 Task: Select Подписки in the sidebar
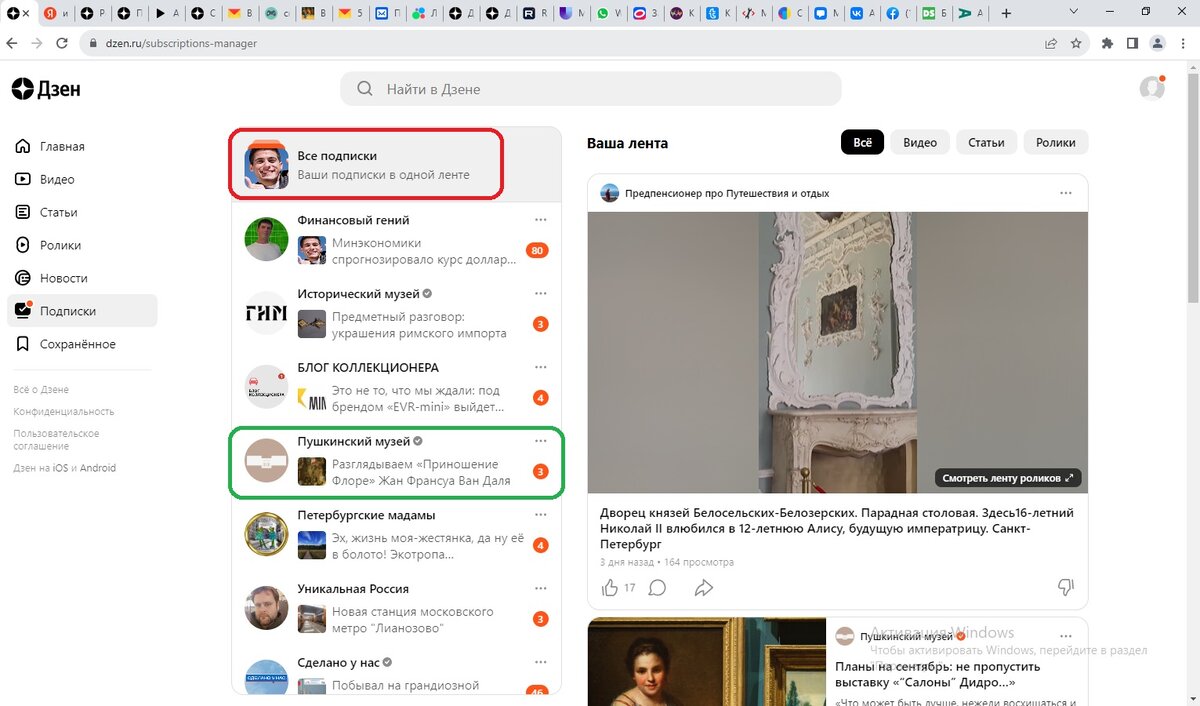(82, 311)
